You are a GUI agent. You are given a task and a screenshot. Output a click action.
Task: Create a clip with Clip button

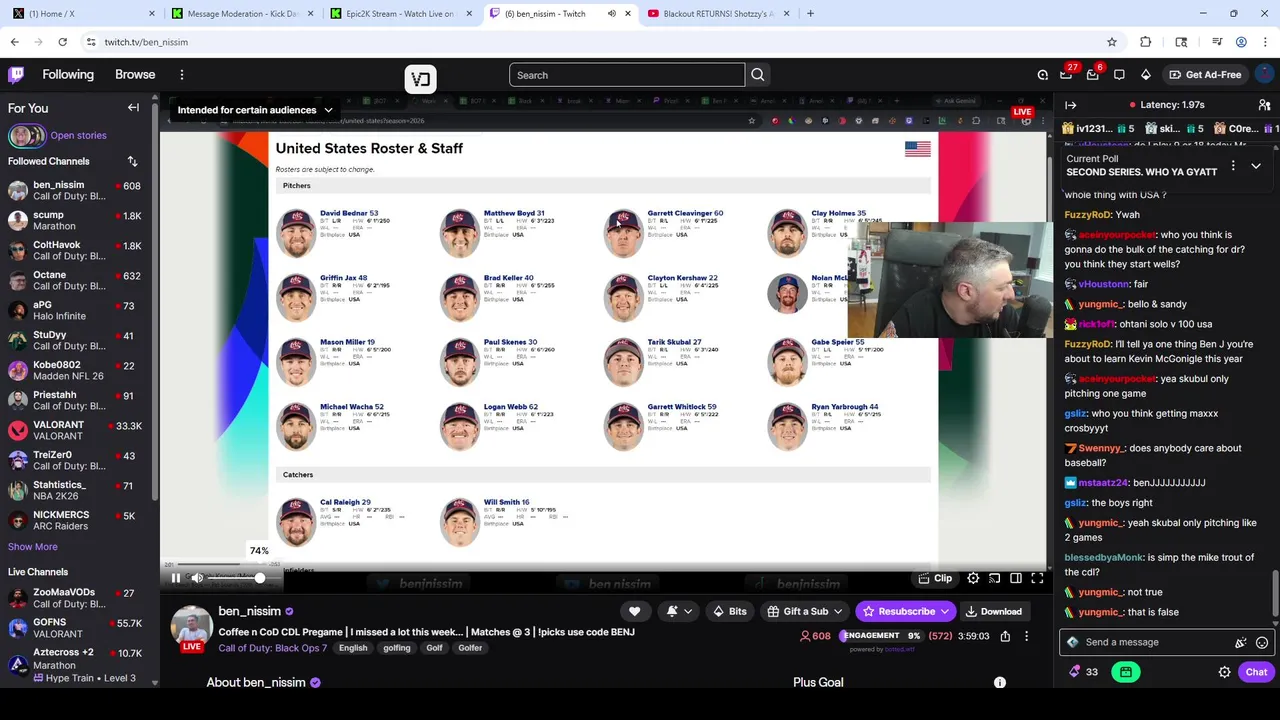[x=935, y=578]
